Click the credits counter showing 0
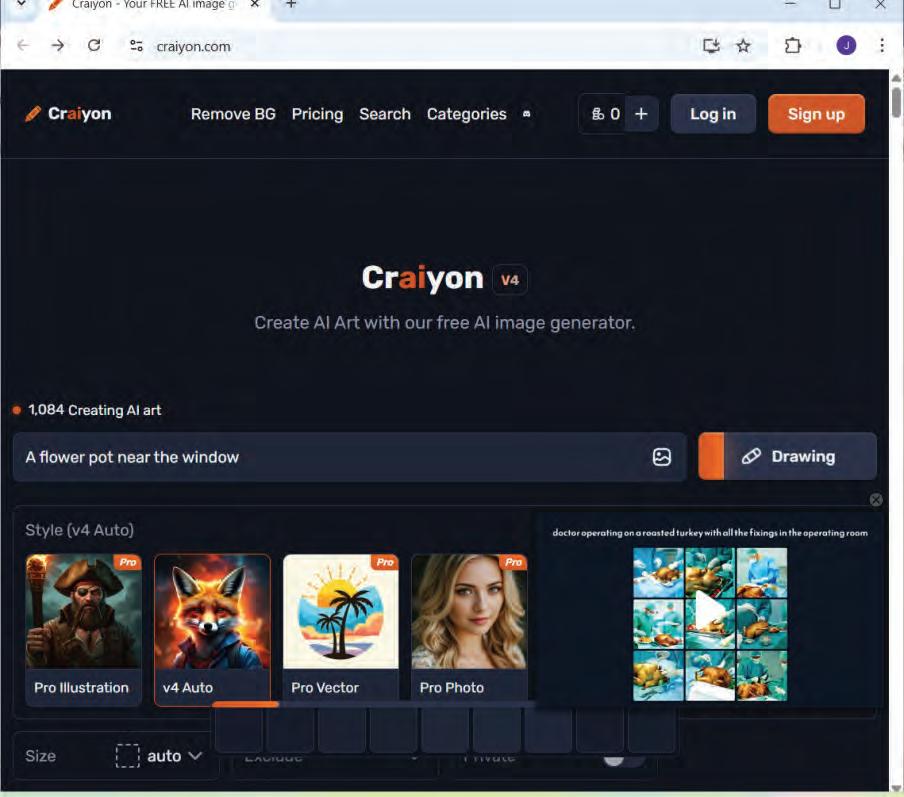The height and width of the screenshot is (797, 904). tap(603, 114)
